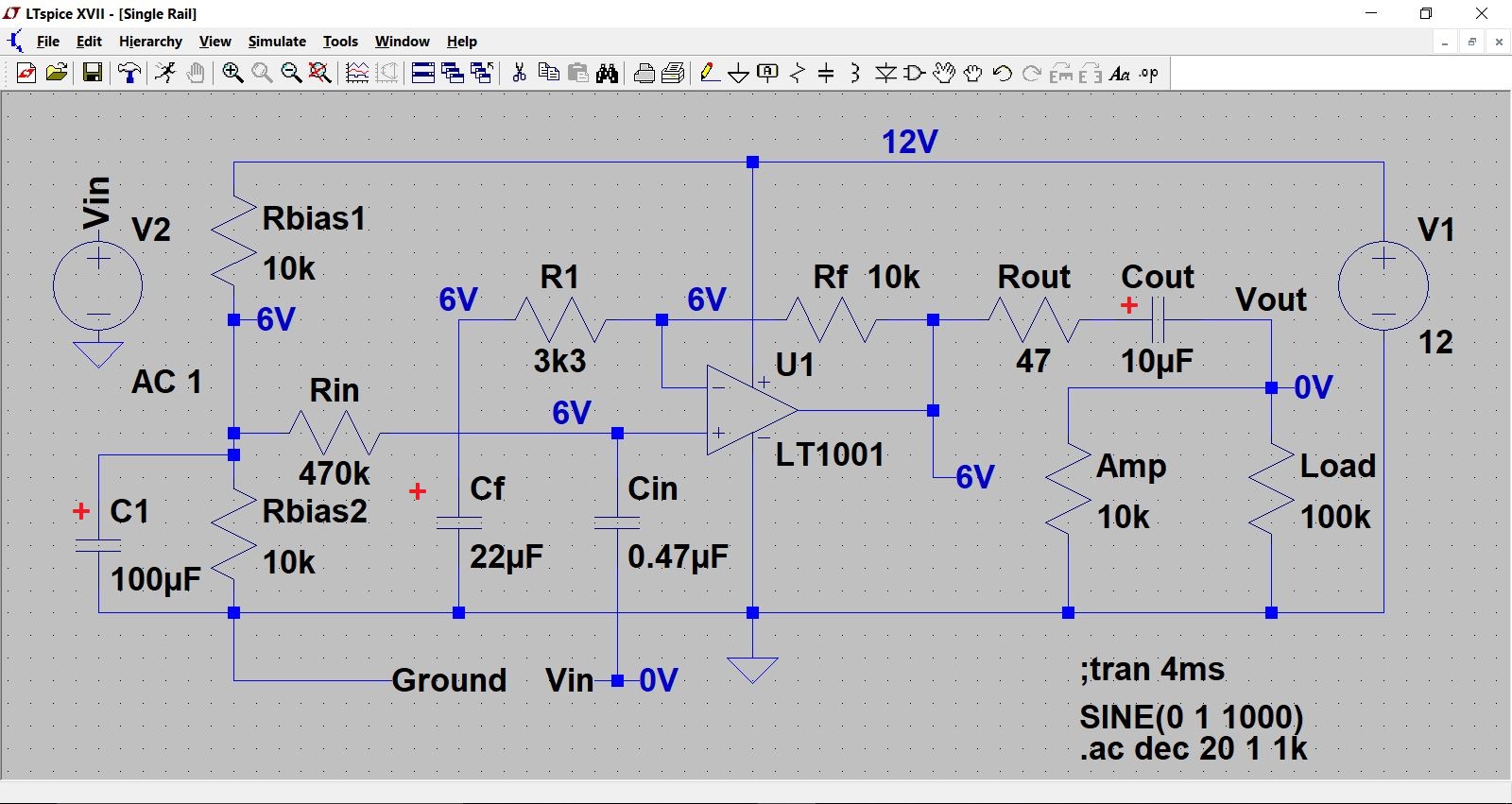Open the Tools menu
The height and width of the screenshot is (804, 1512).
[x=340, y=42]
